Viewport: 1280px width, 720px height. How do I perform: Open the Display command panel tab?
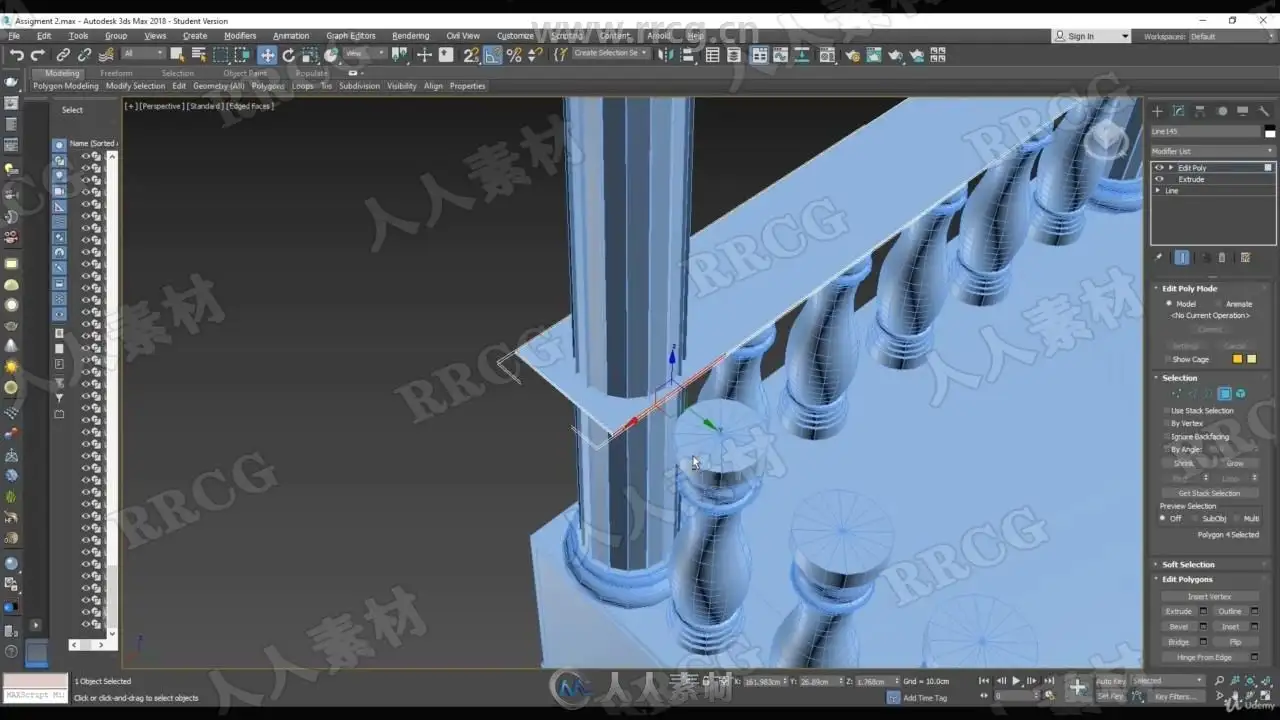[1243, 111]
